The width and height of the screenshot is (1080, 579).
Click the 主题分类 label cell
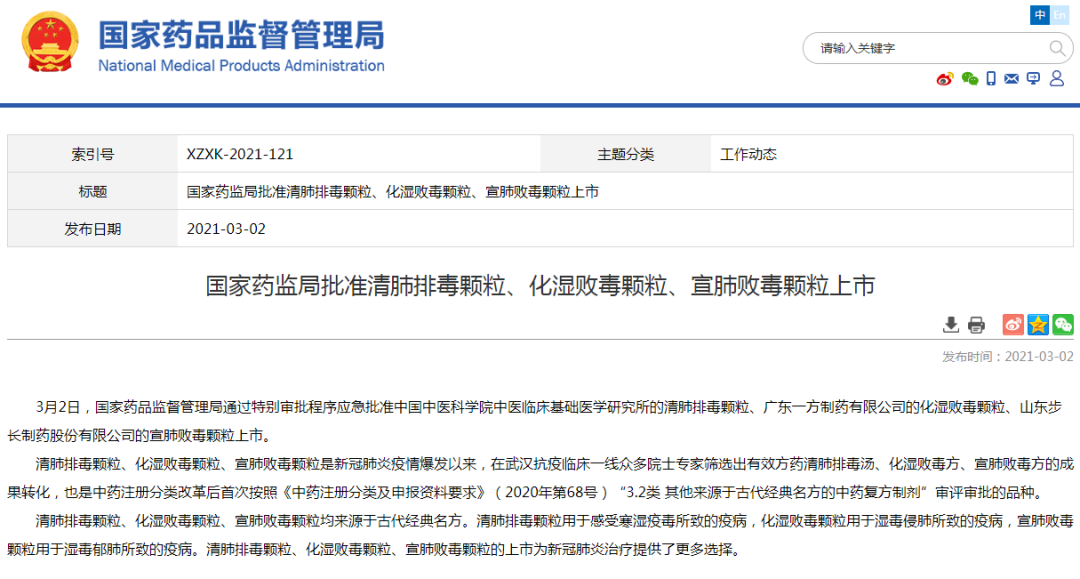coord(625,154)
